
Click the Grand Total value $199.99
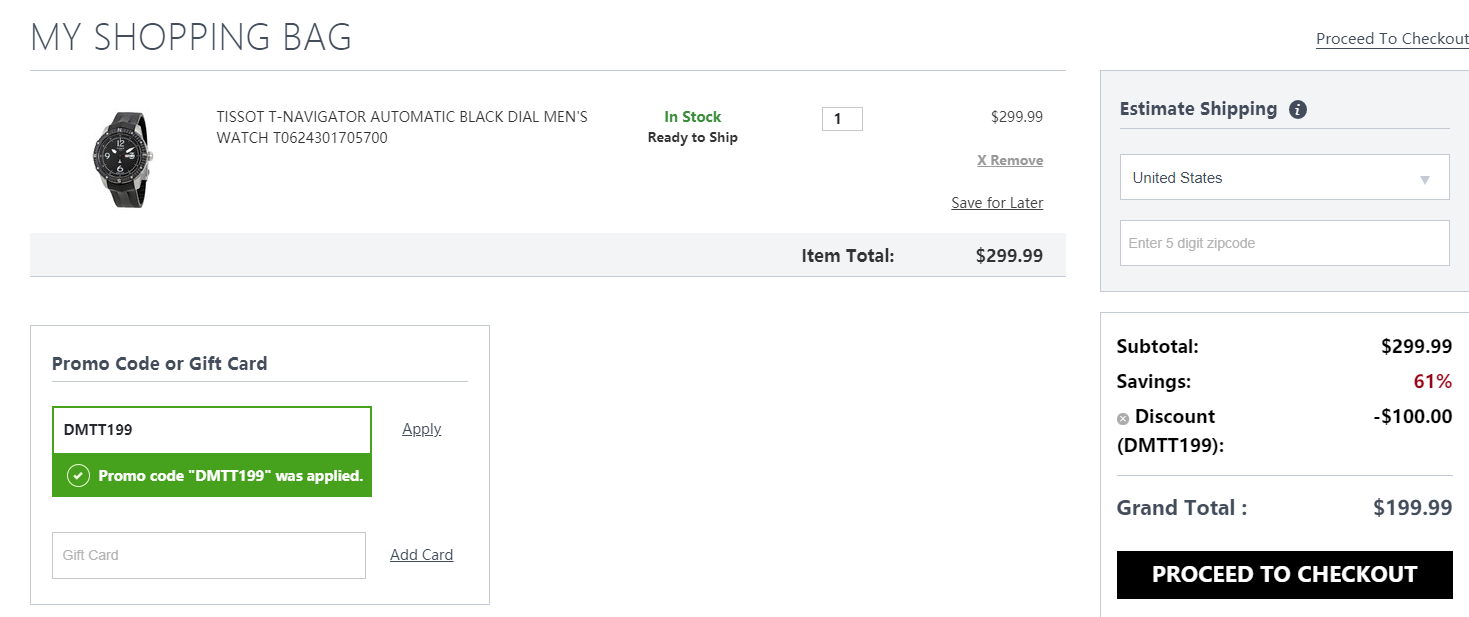point(1412,508)
